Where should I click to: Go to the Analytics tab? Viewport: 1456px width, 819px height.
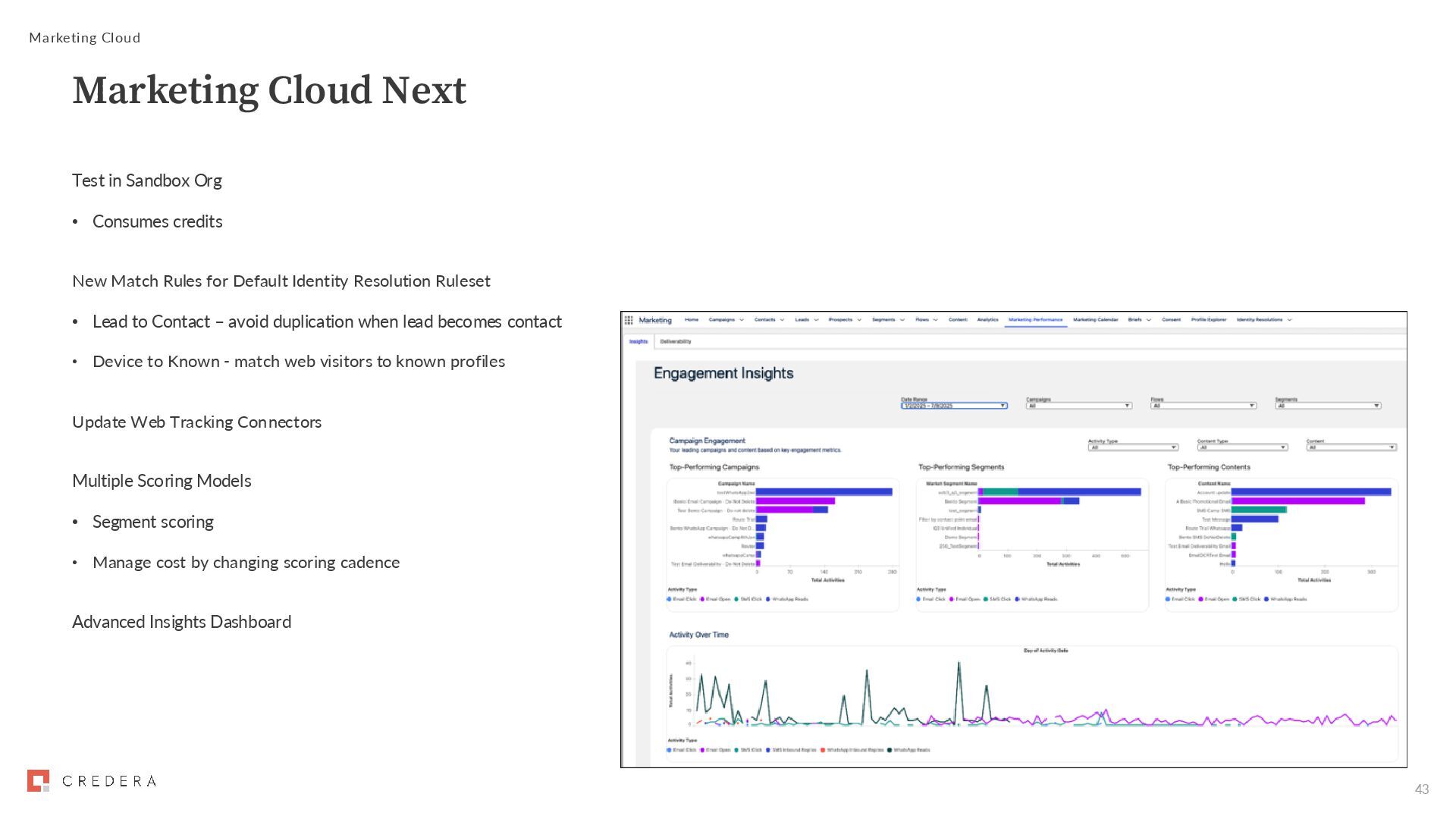coord(987,320)
